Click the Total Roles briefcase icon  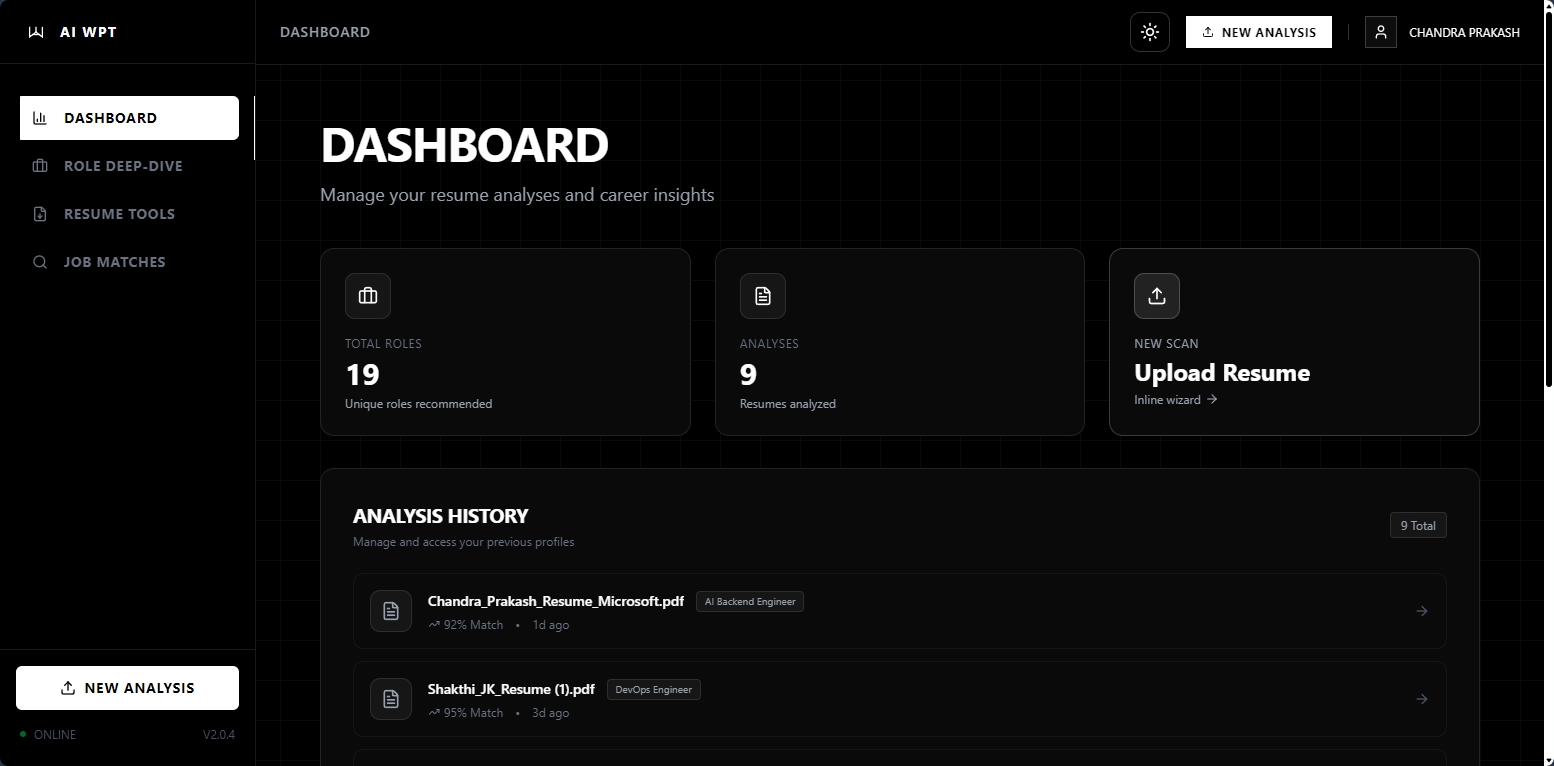point(368,296)
